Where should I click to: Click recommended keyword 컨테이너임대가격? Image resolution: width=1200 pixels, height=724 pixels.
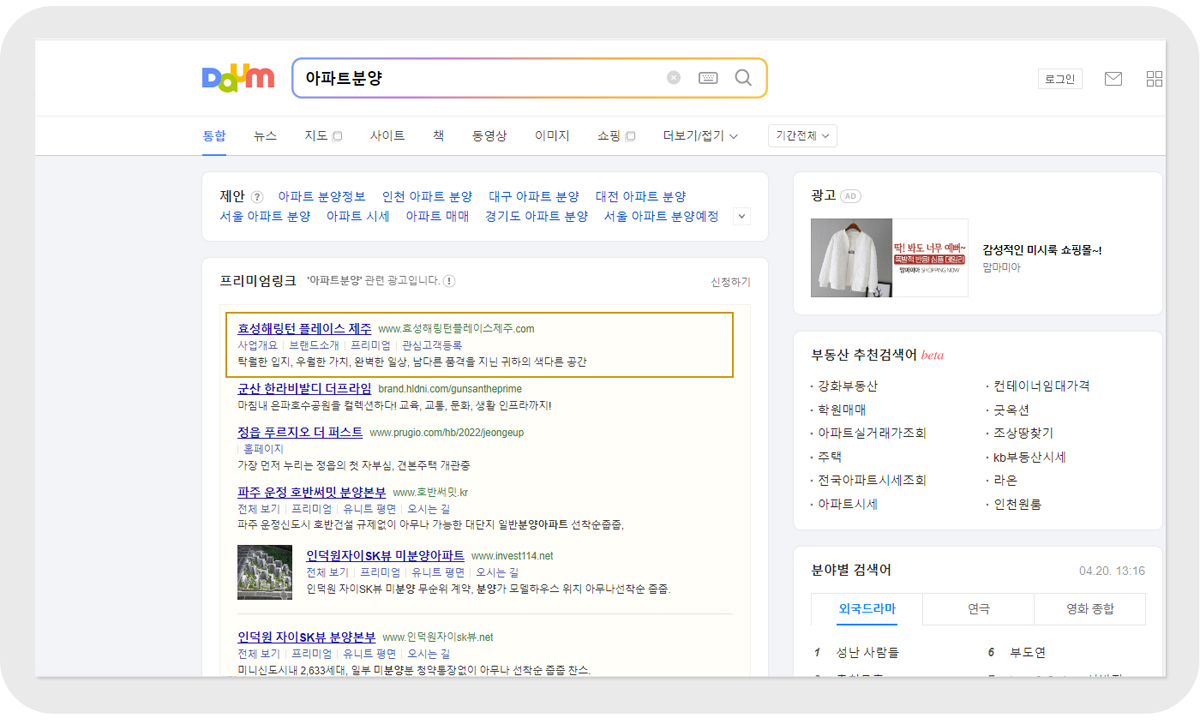pyautogui.click(x=1041, y=385)
